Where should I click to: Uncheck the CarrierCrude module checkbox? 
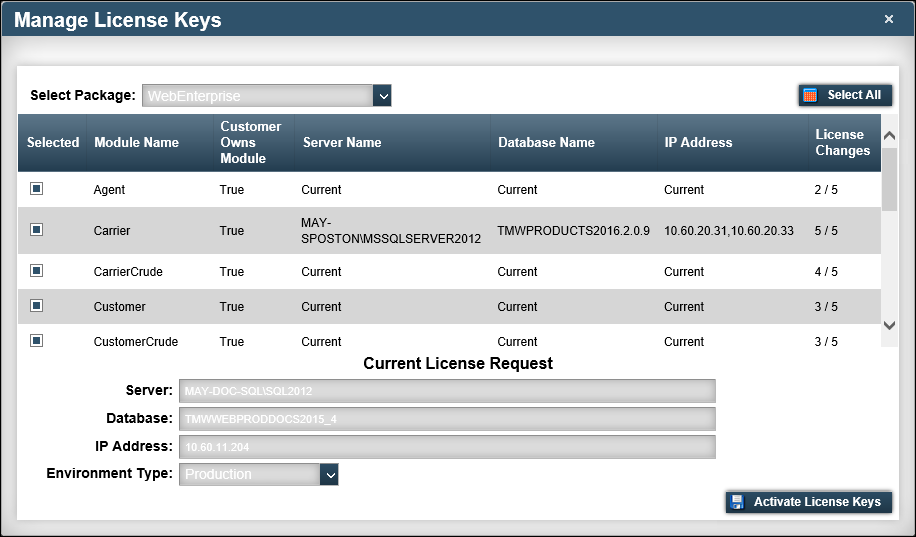pos(37,270)
